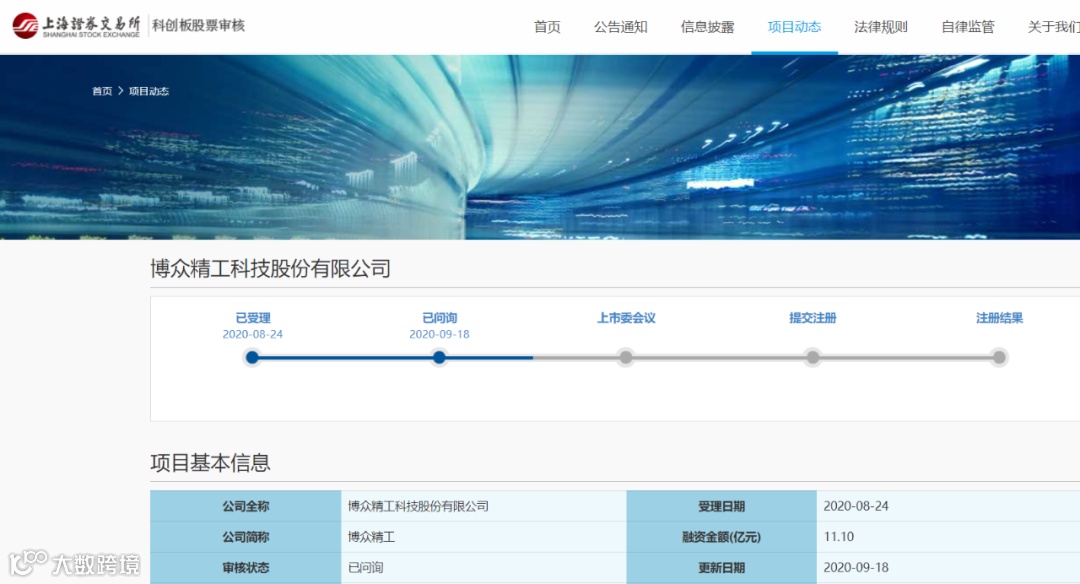Select the 已受理 stage label

click(253, 318)
